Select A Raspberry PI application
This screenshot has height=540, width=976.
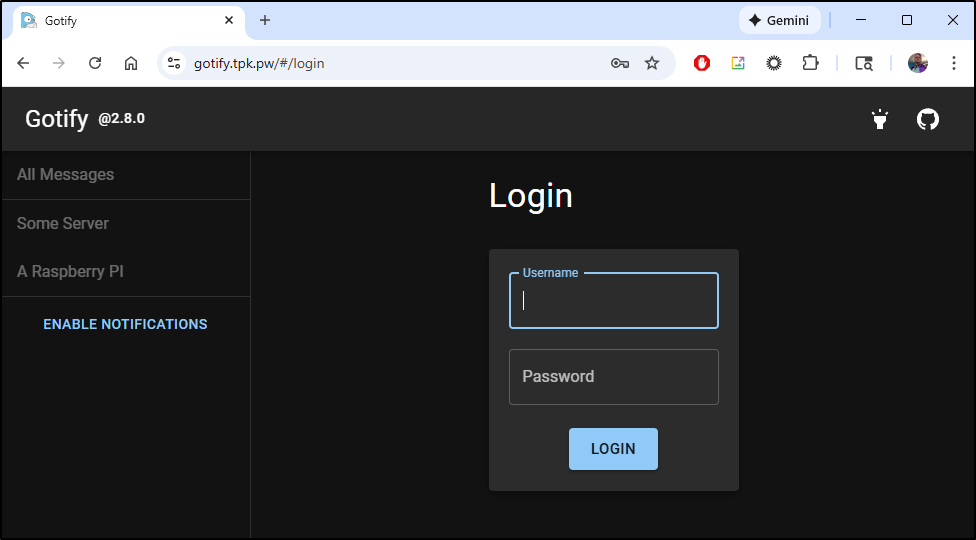pyautogui.click(x=70, y=272)
